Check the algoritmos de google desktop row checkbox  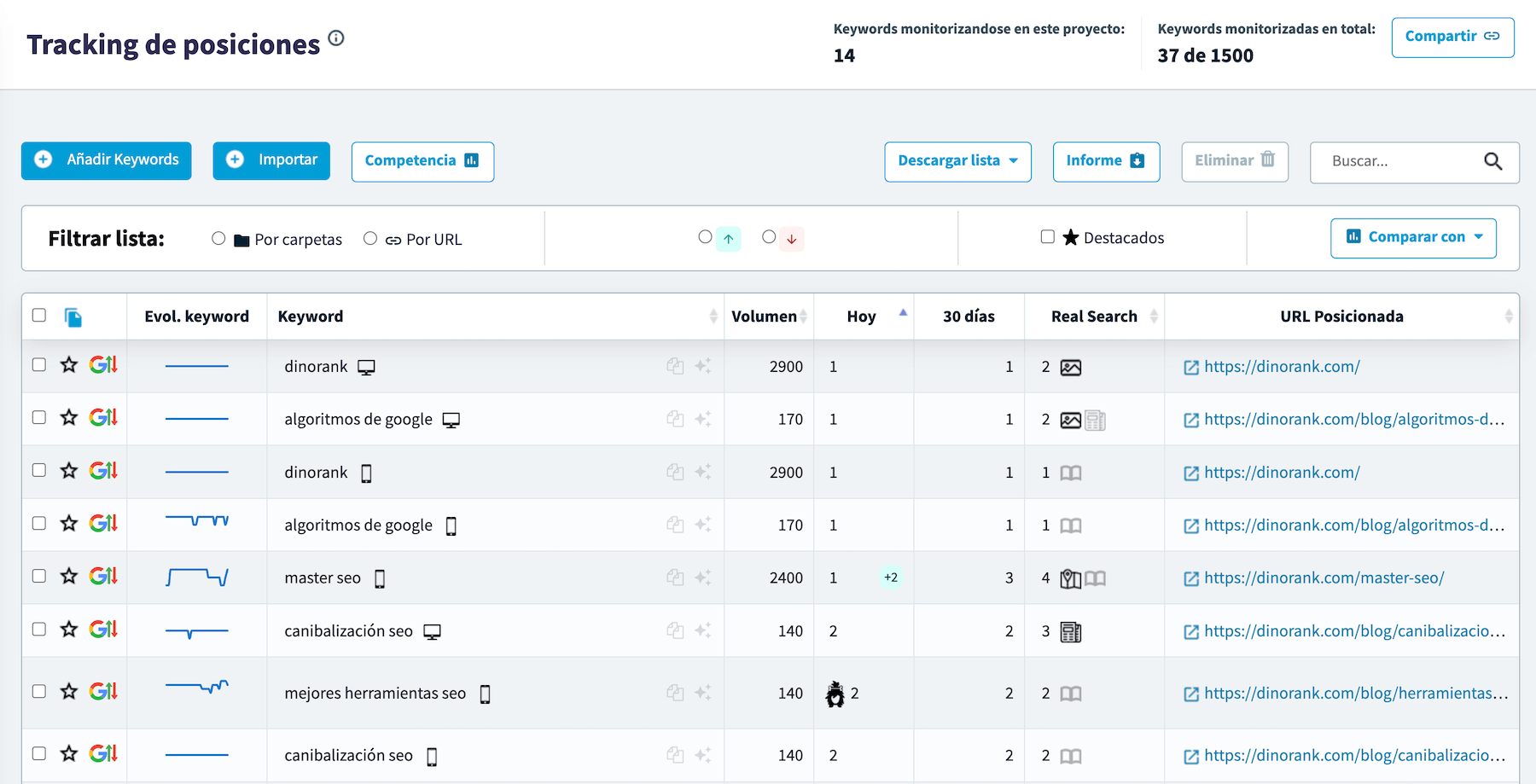click(39, 417)
